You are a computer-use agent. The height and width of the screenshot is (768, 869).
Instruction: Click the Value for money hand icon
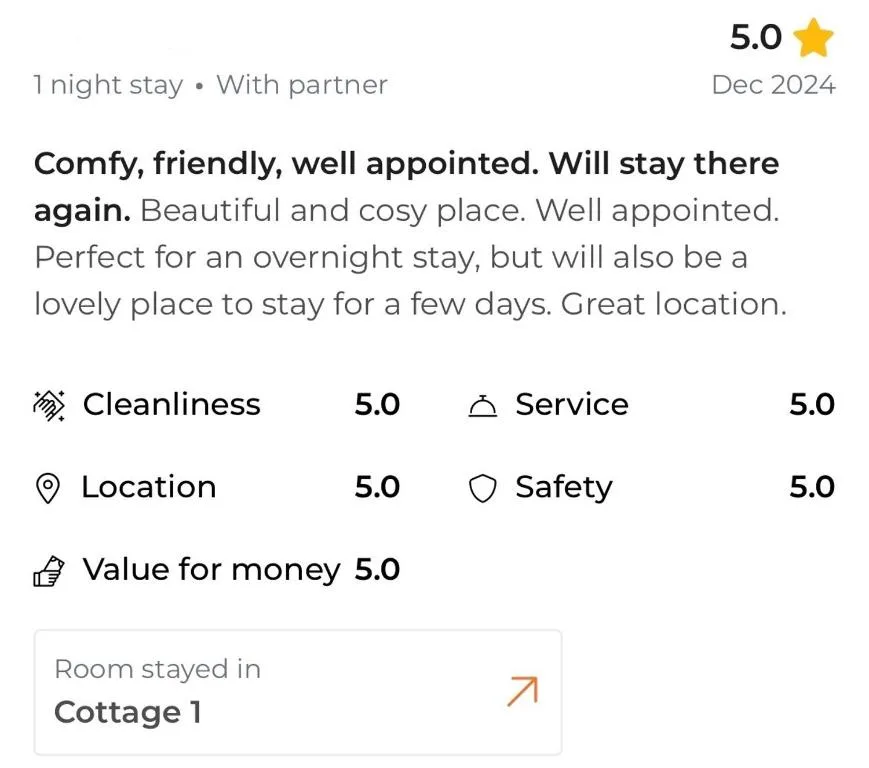tap(47, 570)
